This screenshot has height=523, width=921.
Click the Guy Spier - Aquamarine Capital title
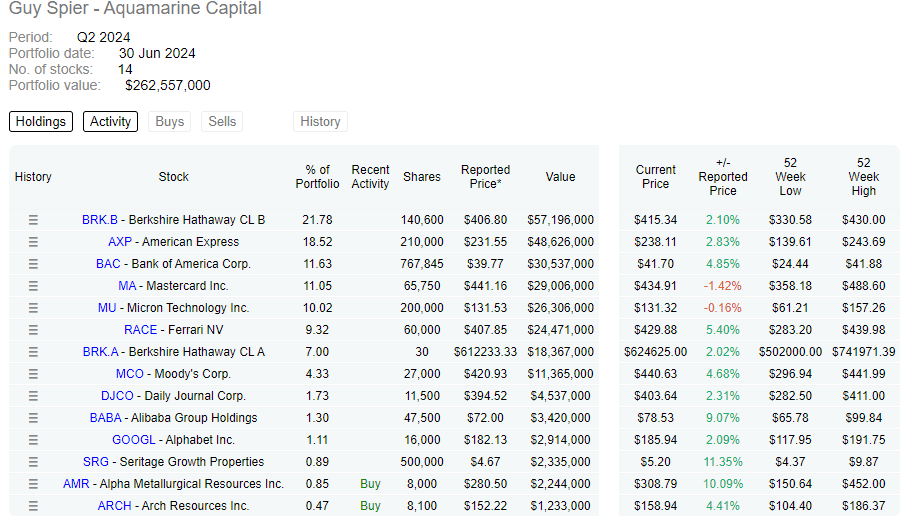click(135, 8)
